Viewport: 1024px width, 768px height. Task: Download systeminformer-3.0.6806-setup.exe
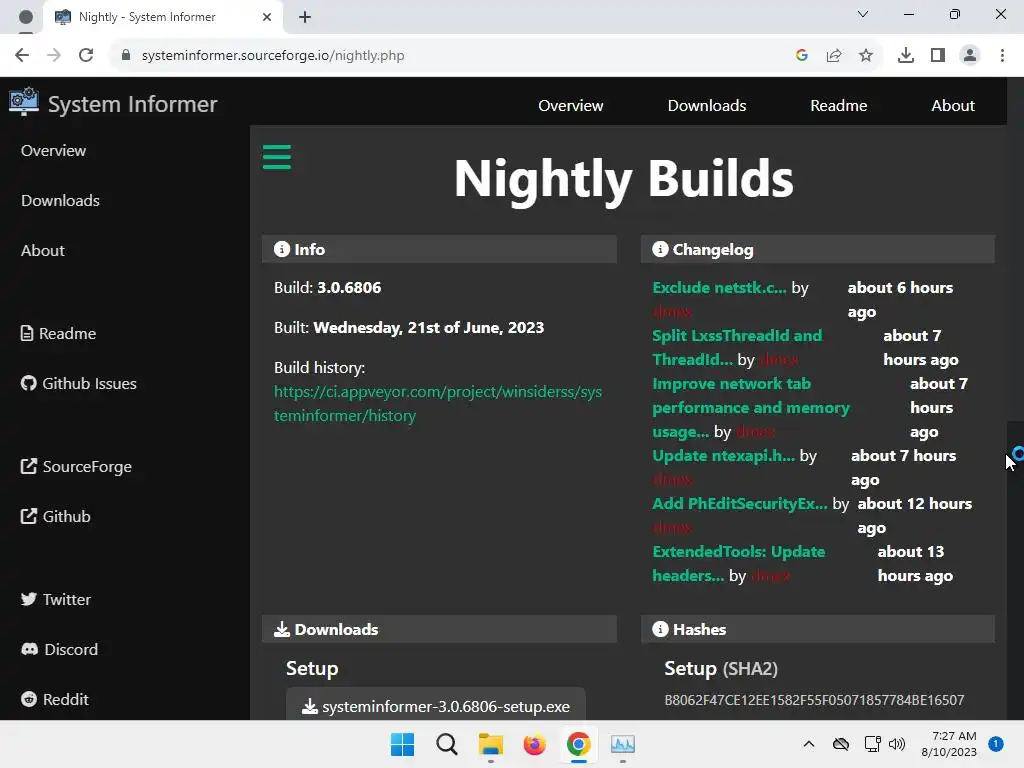coord(436,705)
